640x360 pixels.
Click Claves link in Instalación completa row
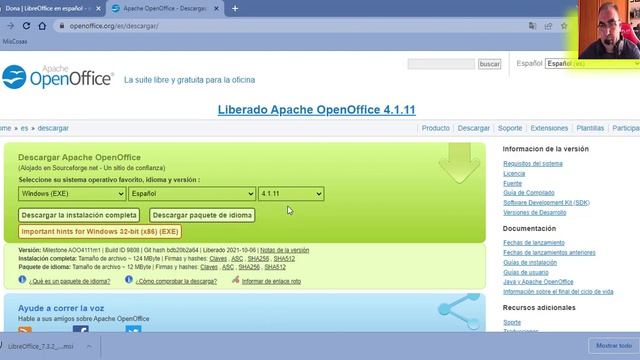click(218, 259)
